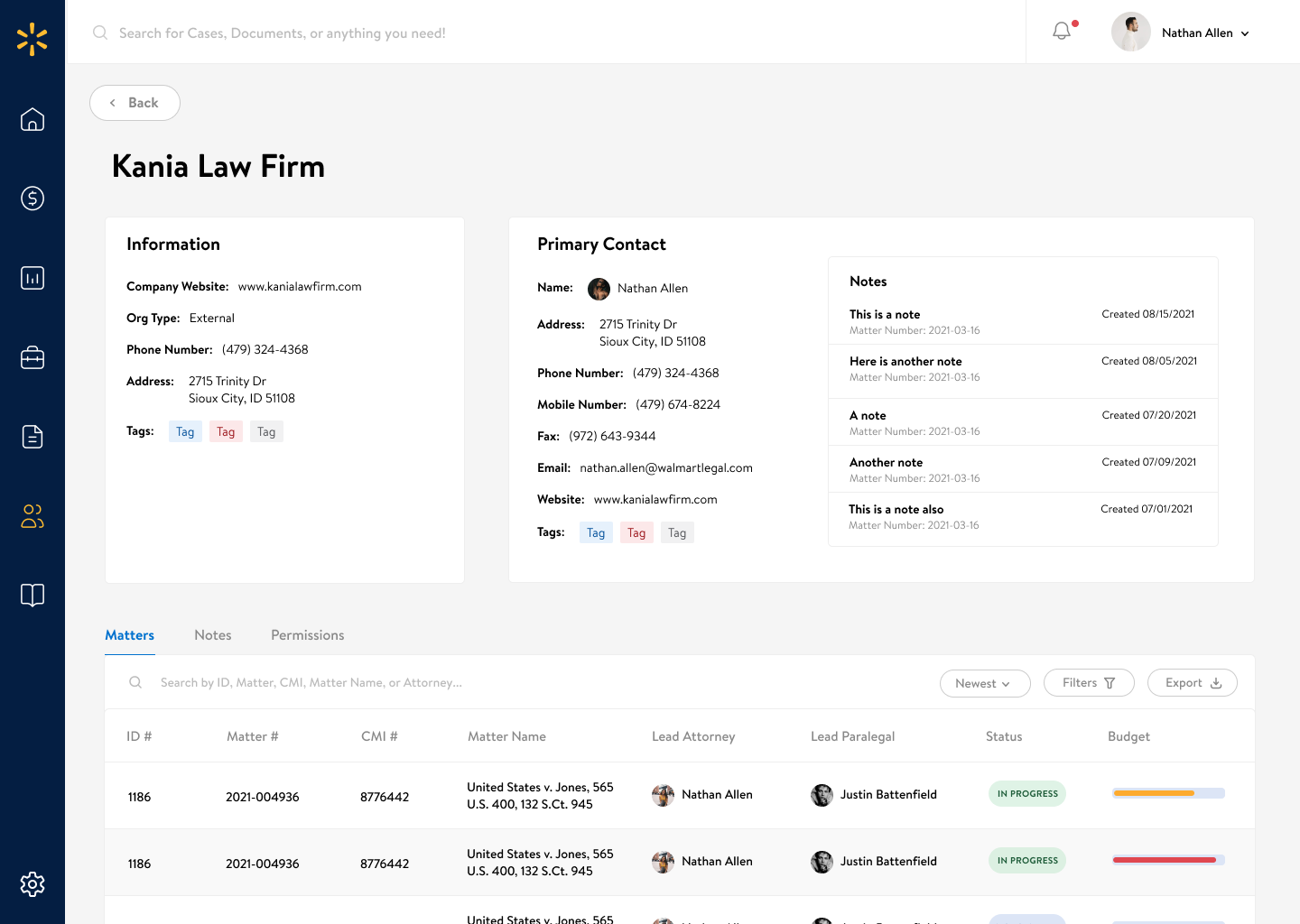Click the date 'Created 08/15/2021'
Image resolution: width=1300 pixels, height=924 pixels.
[1148, 315]
